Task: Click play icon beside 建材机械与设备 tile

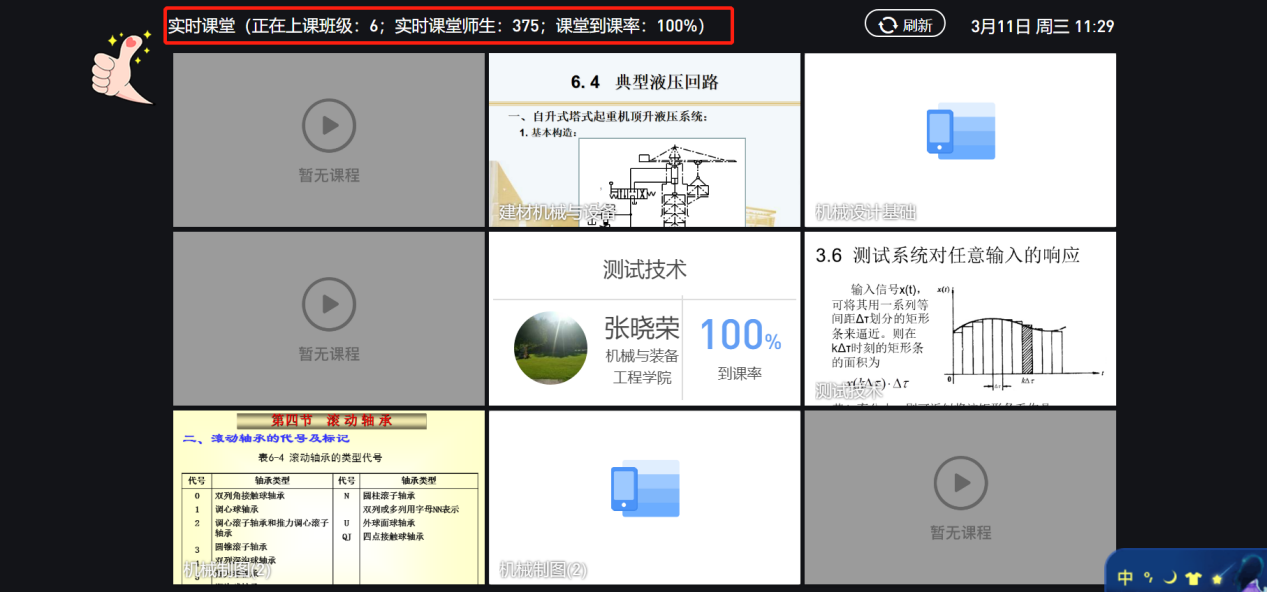Action: [x=329, y=126]
